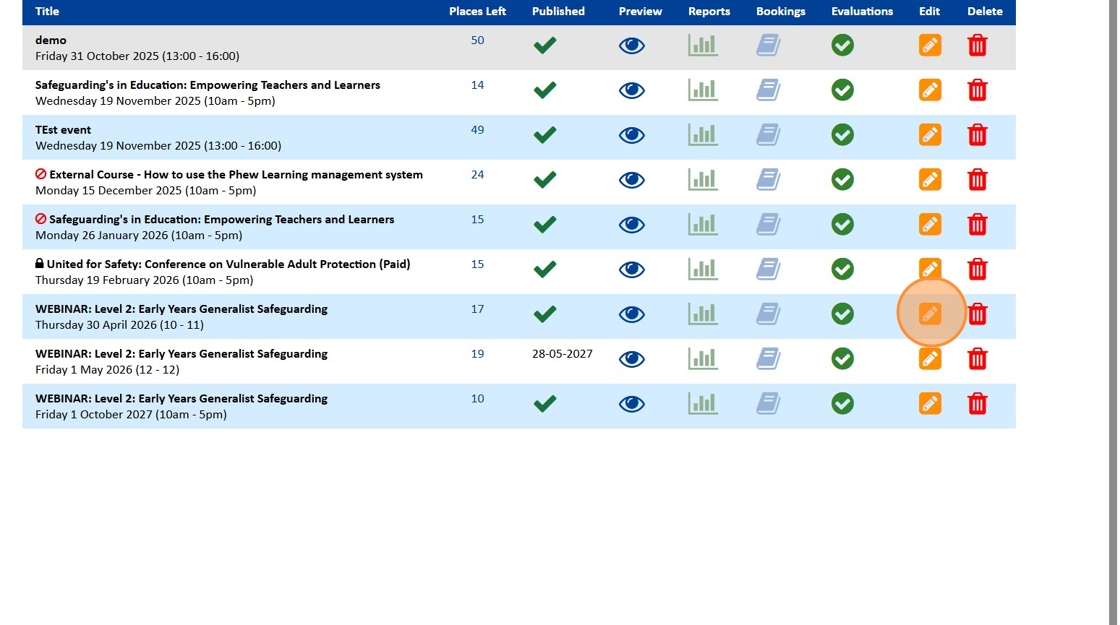This screenshot has width=1120, height=625.
Task: Delete the demo event via trash icon
Action: 977,45
